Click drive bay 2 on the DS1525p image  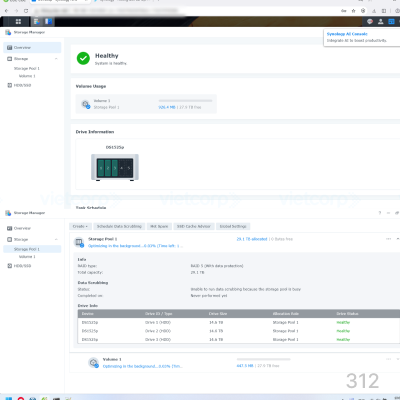pos(108,168)
